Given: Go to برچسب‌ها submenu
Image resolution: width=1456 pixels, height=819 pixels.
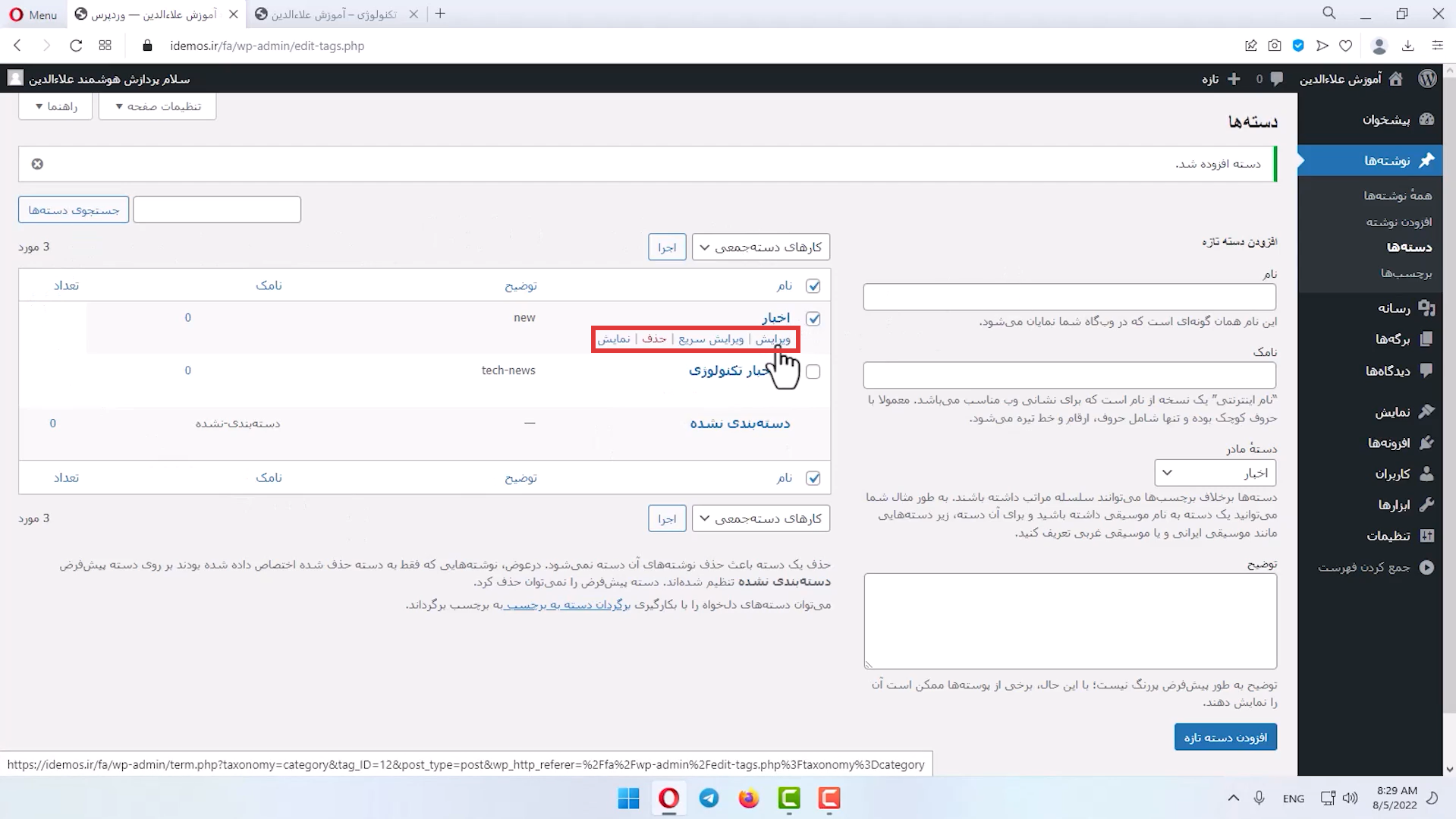Looking at the screenshot, I should coord(1406,273).
